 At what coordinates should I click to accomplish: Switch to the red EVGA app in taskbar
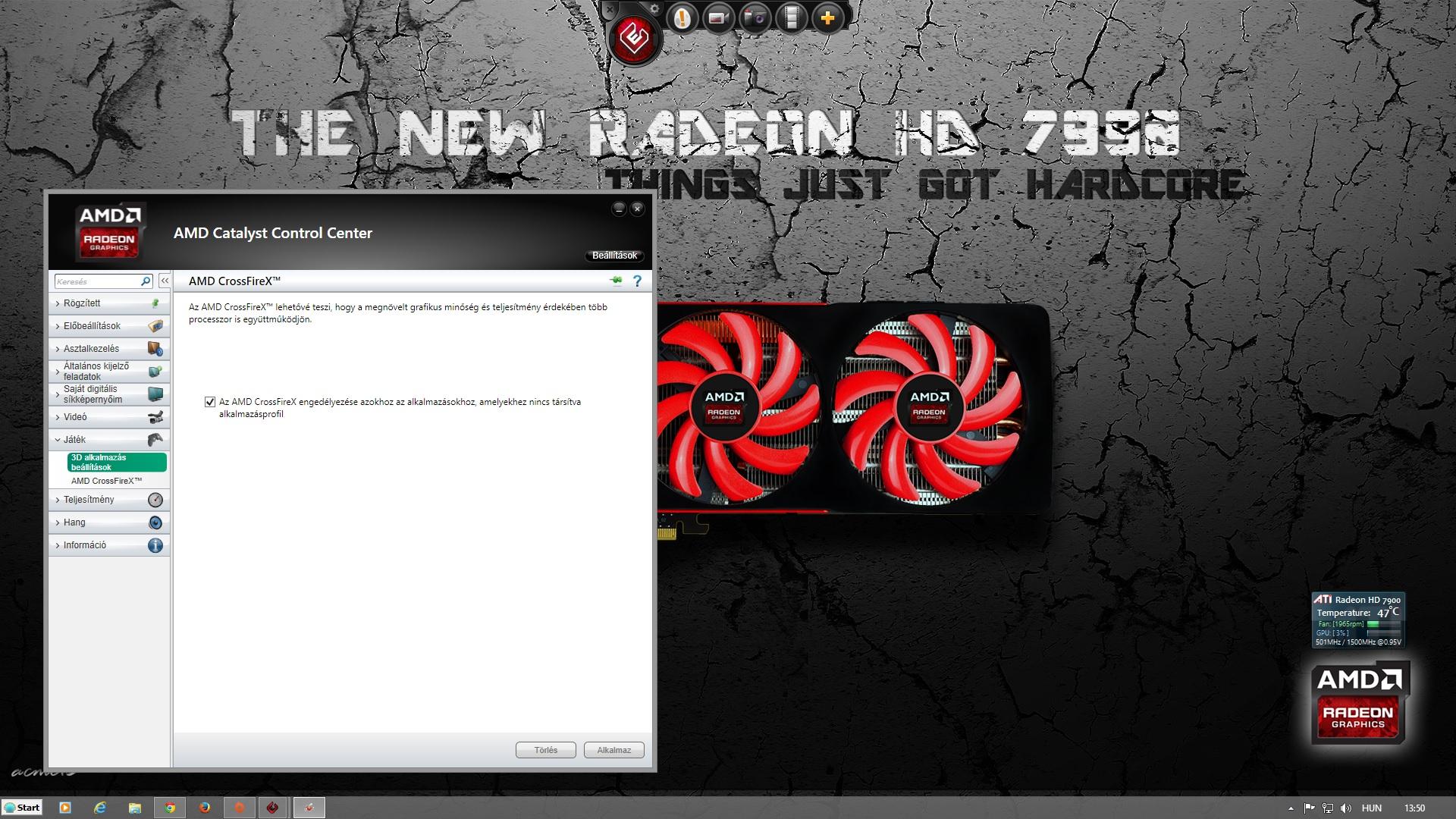pos(274,808)
